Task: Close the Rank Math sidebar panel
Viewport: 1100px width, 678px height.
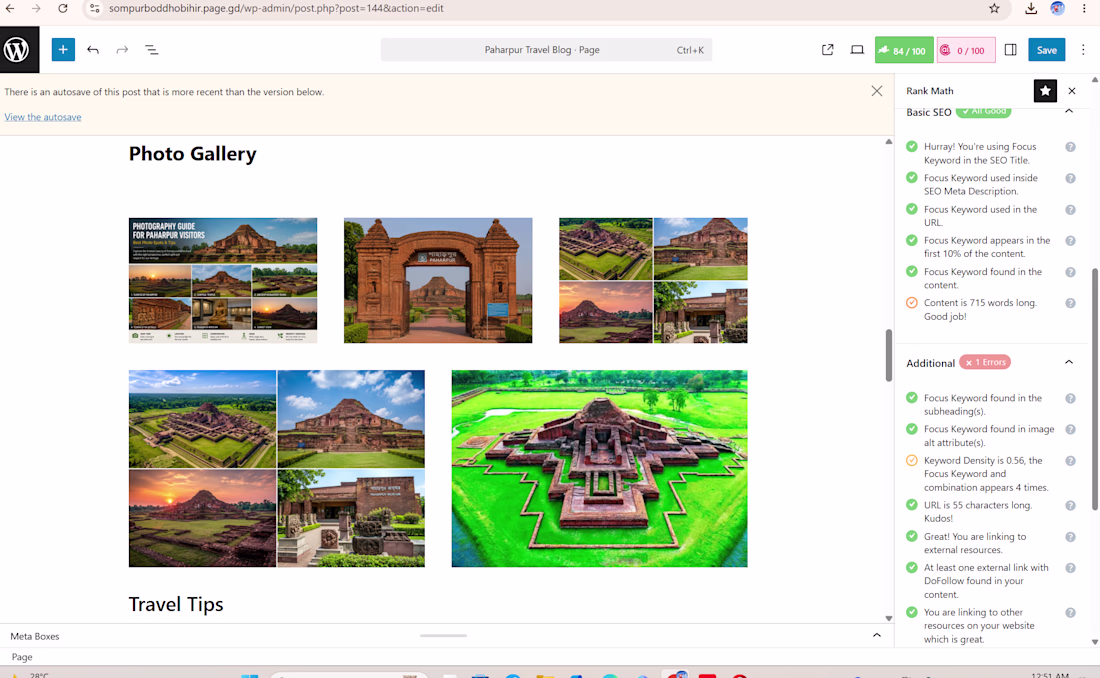Action: tap(1072, 91)
